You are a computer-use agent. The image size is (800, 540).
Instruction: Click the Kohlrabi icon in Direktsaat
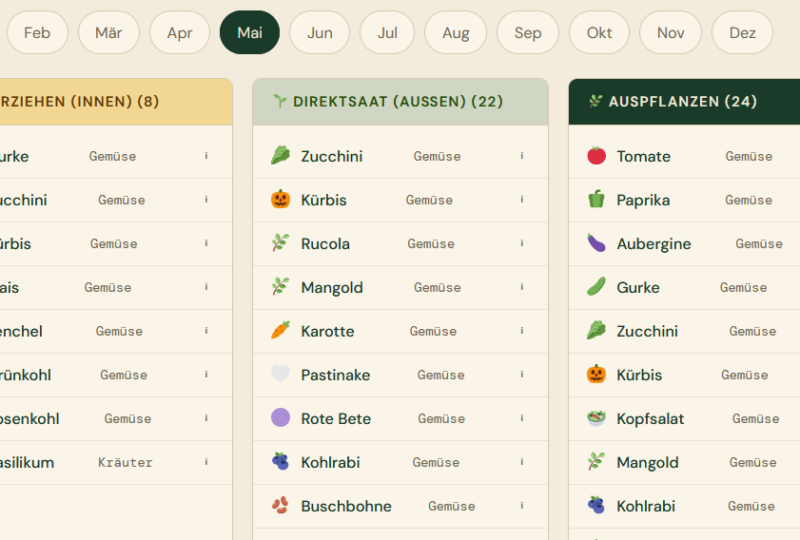pyautogui.click(x=280, y=462)
